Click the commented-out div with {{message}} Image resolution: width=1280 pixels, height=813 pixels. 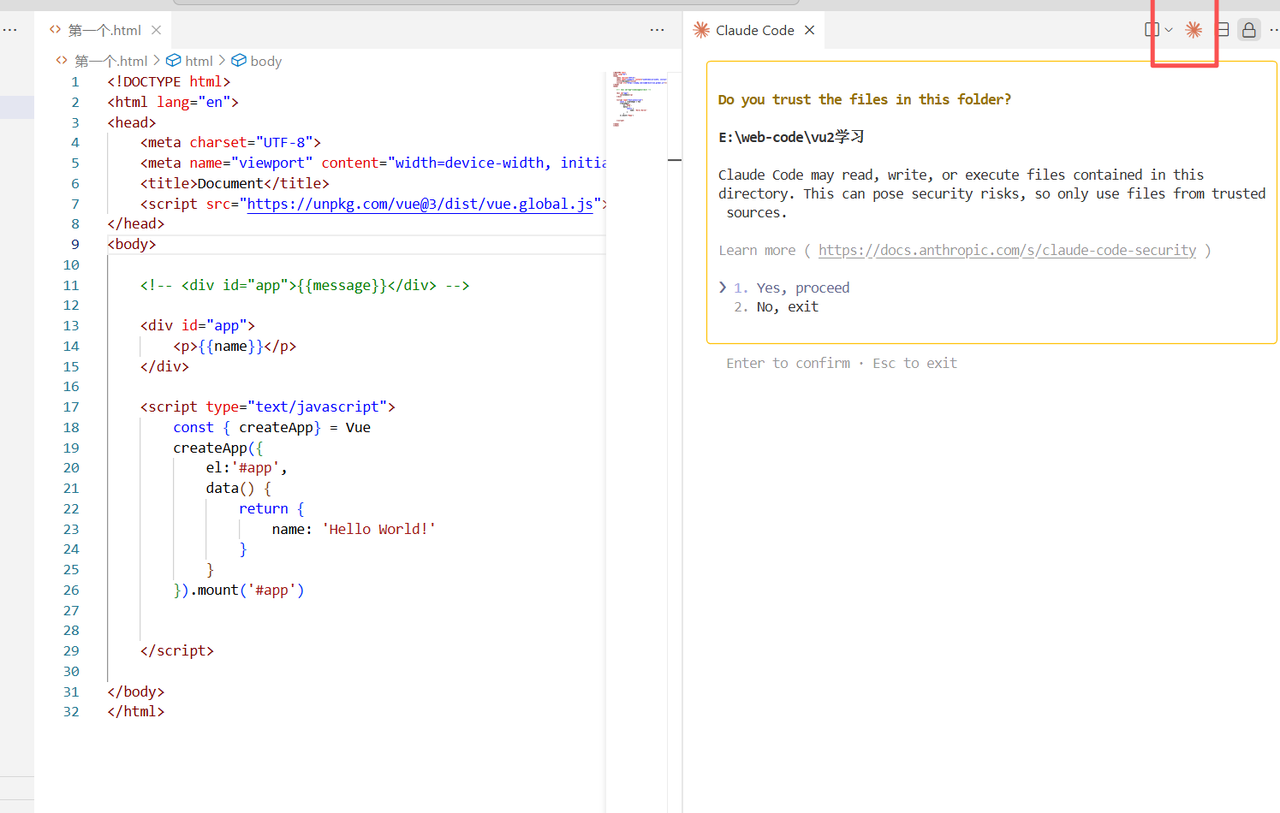coord(305,285)
